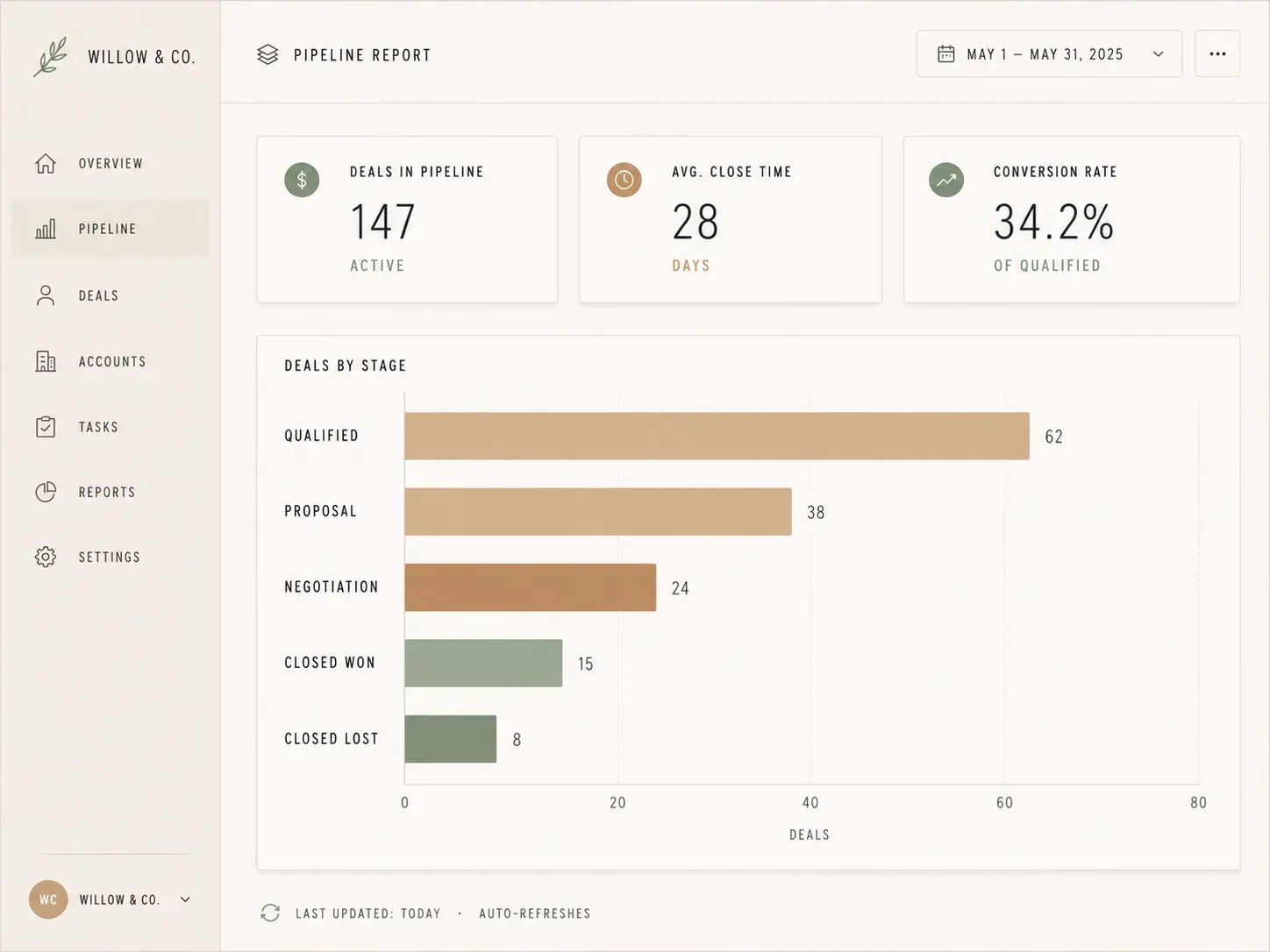Click the Overview house icon
Viewport: 1270px width, 952px height.
[46, 164]
